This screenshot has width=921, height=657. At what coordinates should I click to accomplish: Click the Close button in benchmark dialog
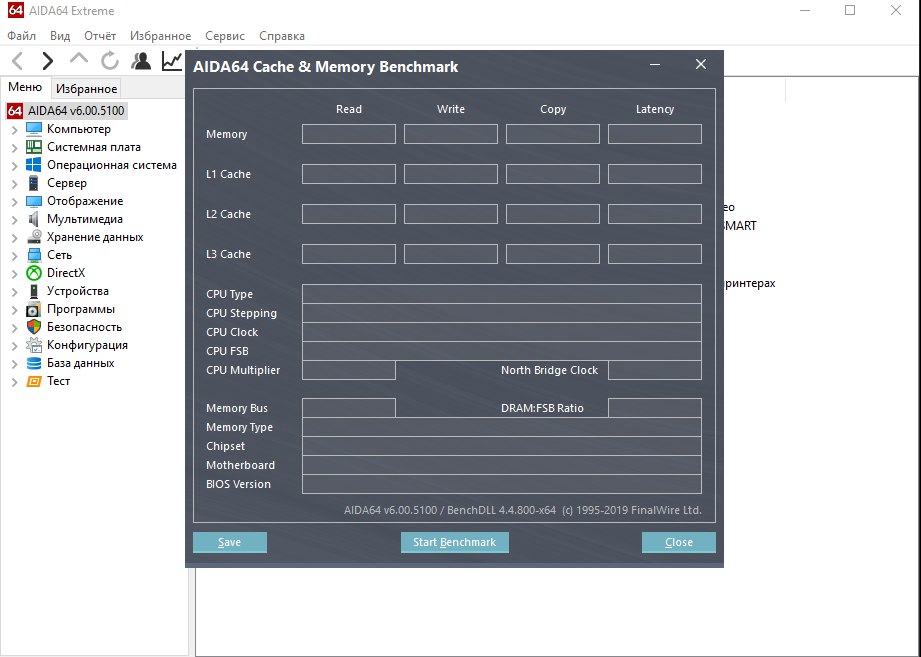pos(678,543)
